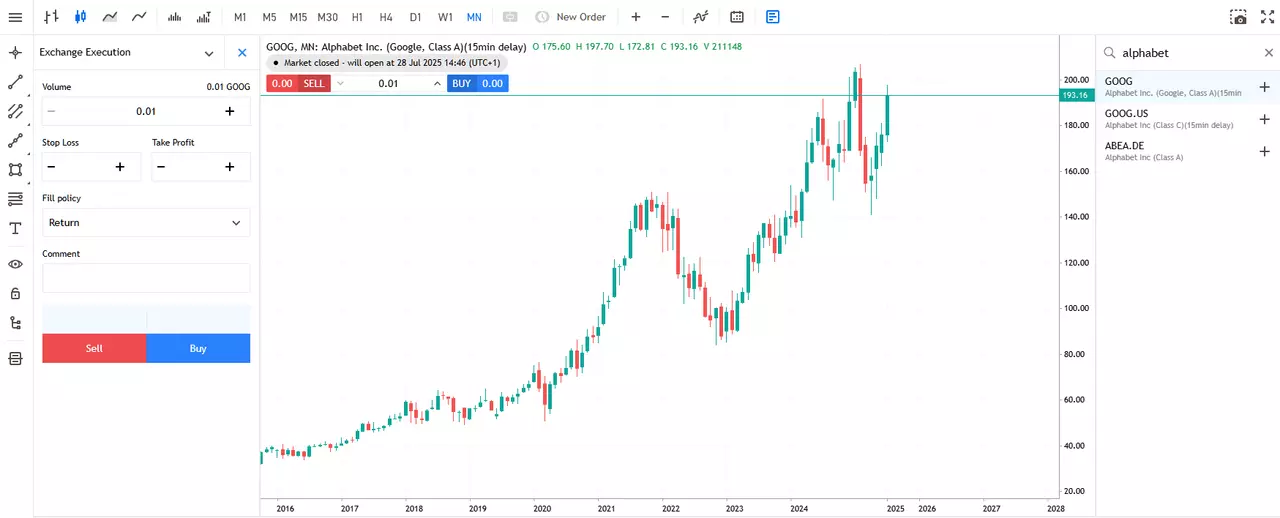Clear the symbol search with X
This screenshot has width=1280, height=518.
tap(1269, 53)
